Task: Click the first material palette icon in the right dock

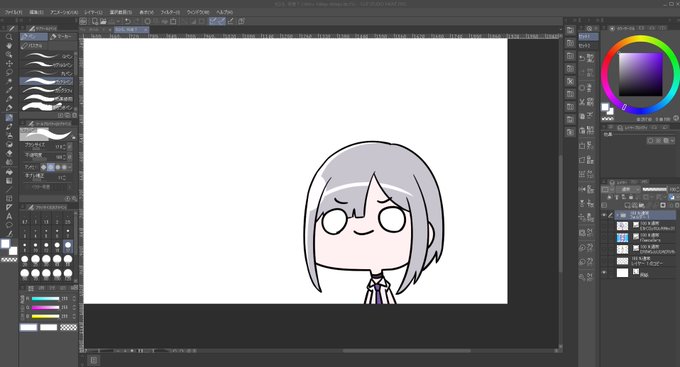Action: tap(571, 30)
